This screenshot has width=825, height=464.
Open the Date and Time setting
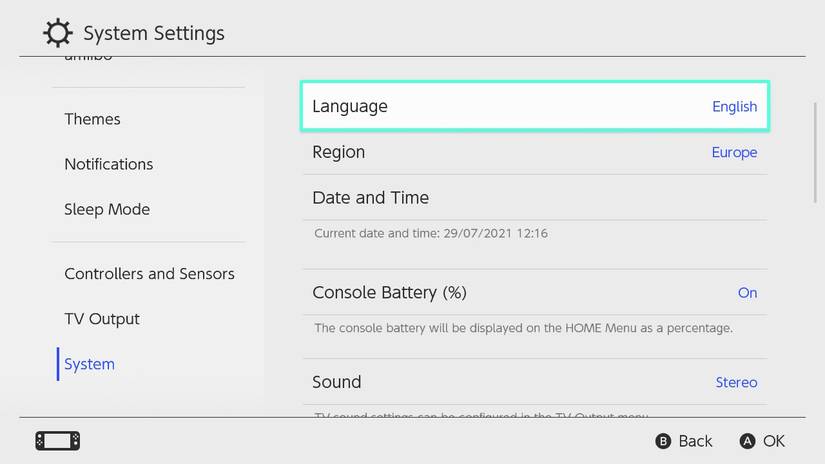(371, 198)
